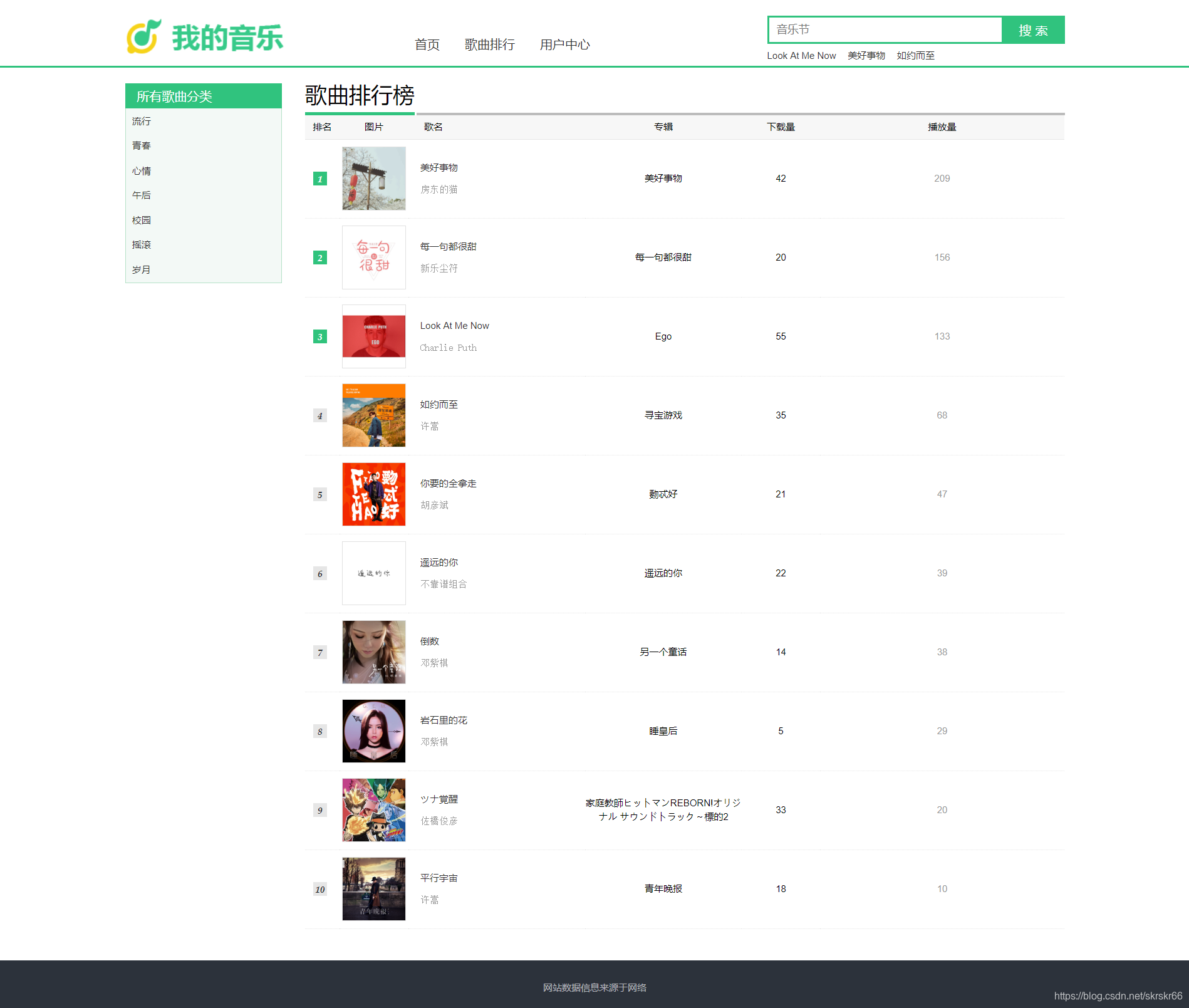This screenshot has height=1008, width=1189.
Task: Click download count 55
Action: coord(781,336)
